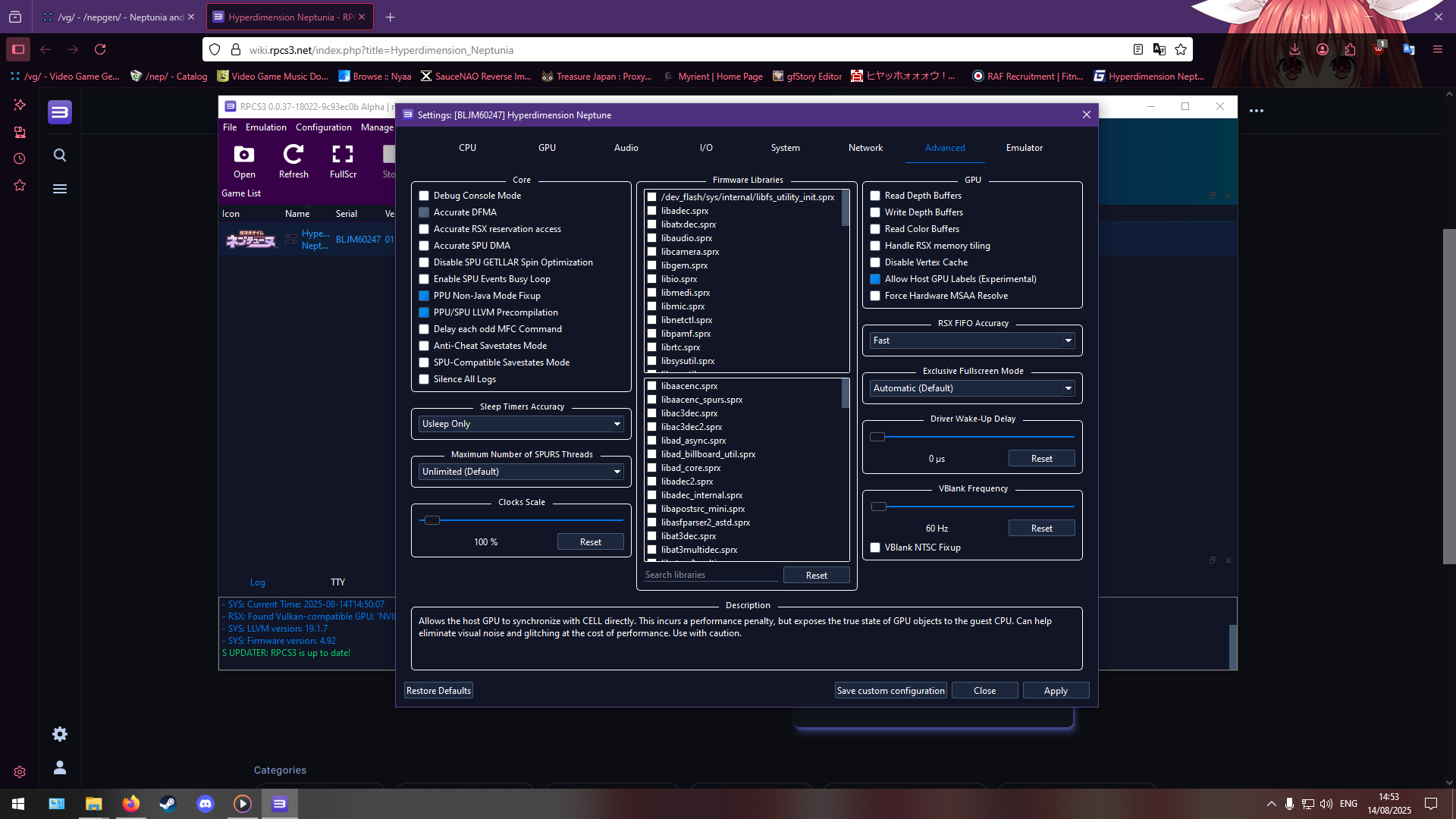Click the Open icon in RPCS3 toolbar
The width and height of the screenshot is (1456, 819).
(x=243, y=155)
